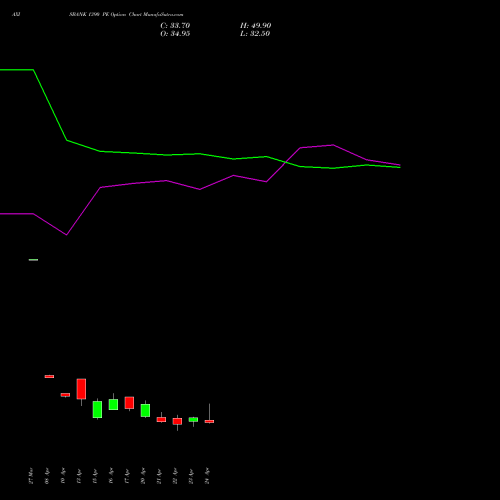Click the flat red candle above 08 Apr
This screenshot has height=500, width=500.
click(49, 376)
